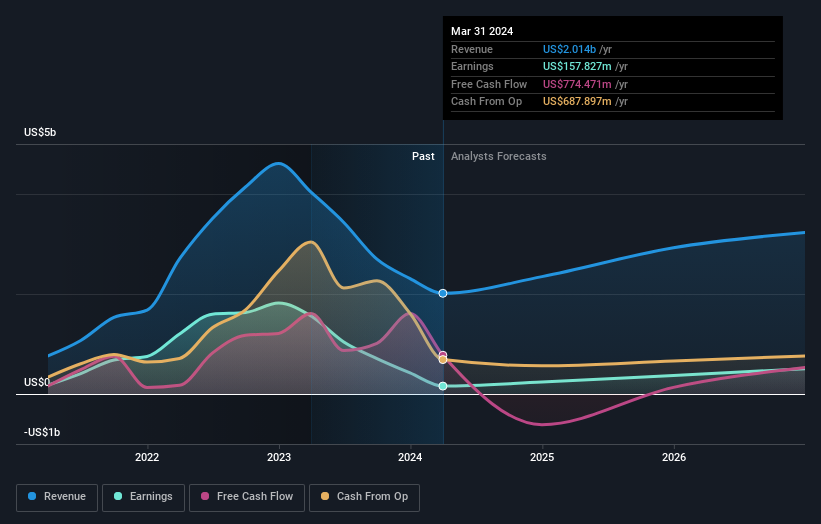
Task: Click the Earnings row label in tooltip
Action: tap(472, 66)
